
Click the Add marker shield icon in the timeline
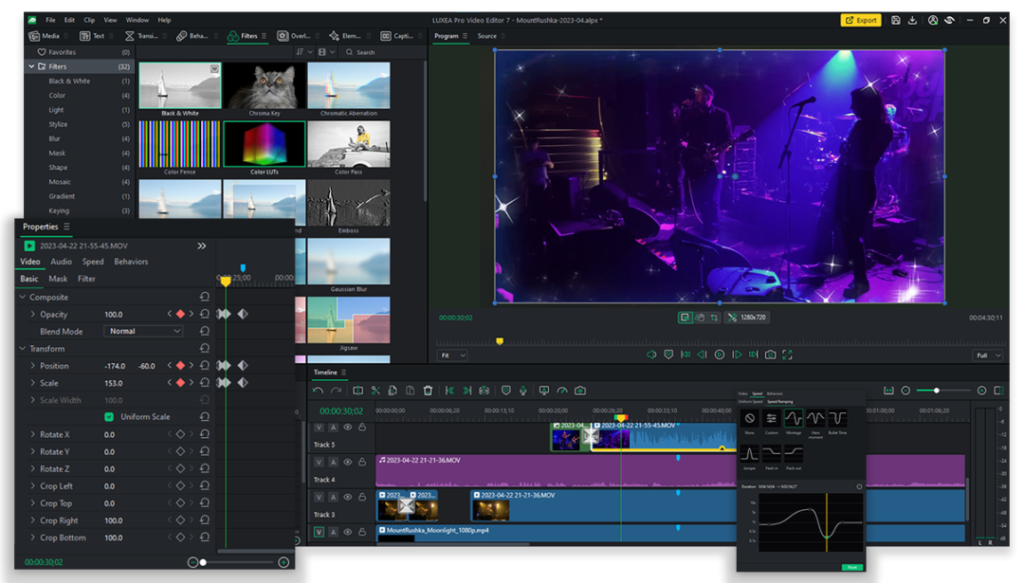506,390
